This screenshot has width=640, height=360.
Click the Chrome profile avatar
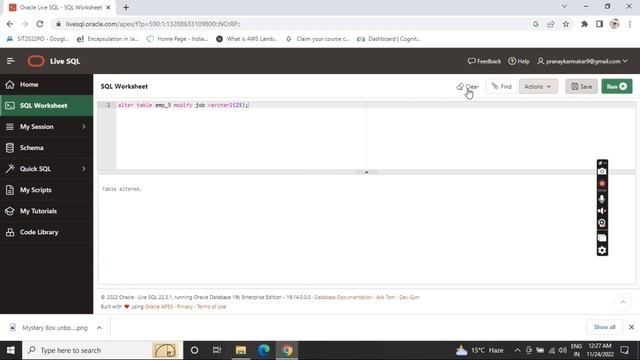point(614,24)
